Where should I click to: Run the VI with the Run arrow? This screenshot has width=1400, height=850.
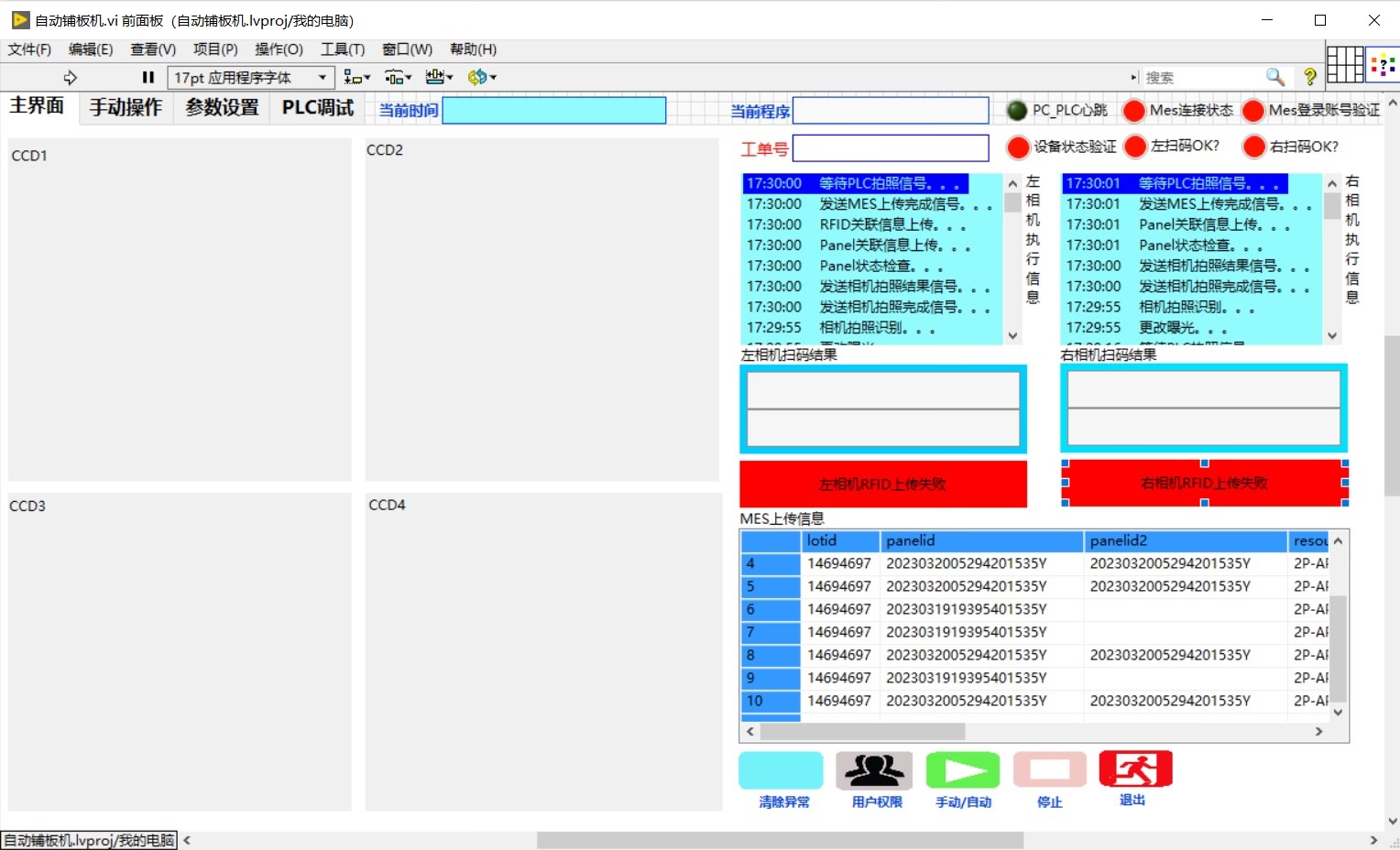pyautogui.click(x=71, y=77)
